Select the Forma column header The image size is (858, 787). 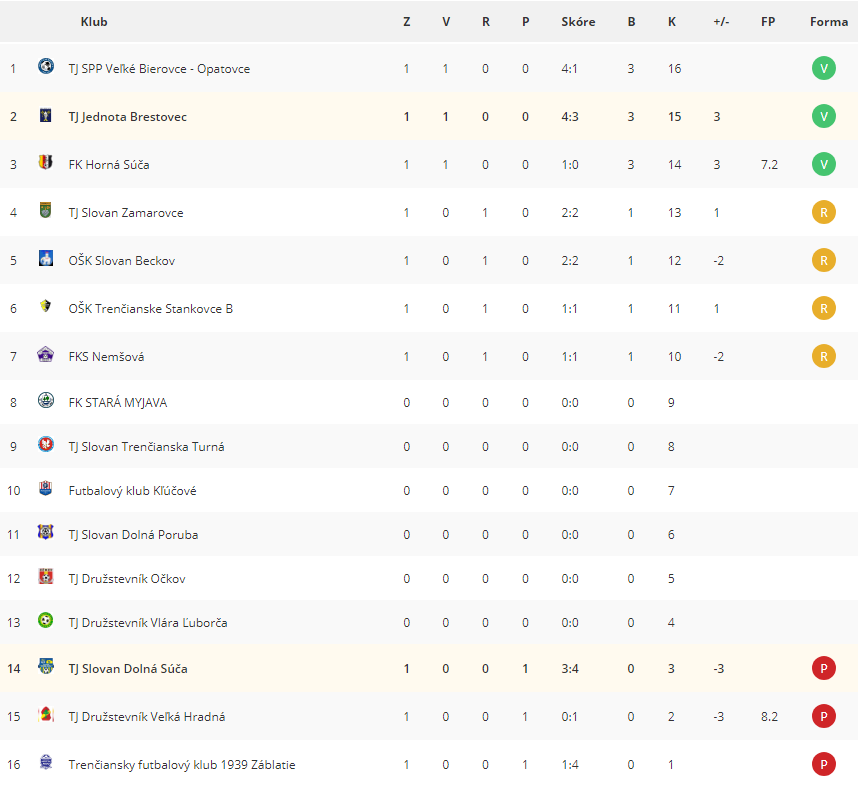(x=829, y=22)
